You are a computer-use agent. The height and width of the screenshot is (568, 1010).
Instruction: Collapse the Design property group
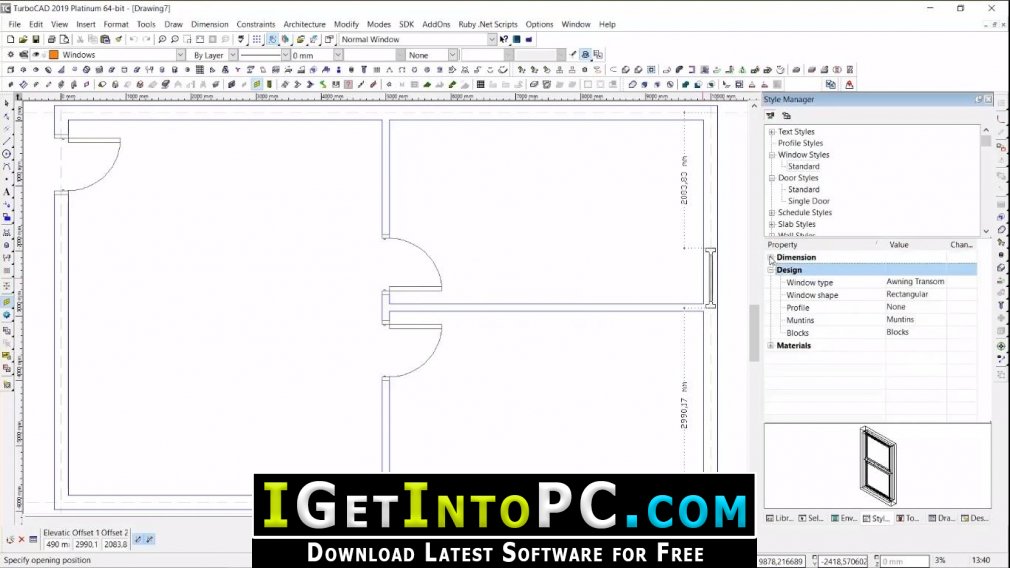(770, 270)
